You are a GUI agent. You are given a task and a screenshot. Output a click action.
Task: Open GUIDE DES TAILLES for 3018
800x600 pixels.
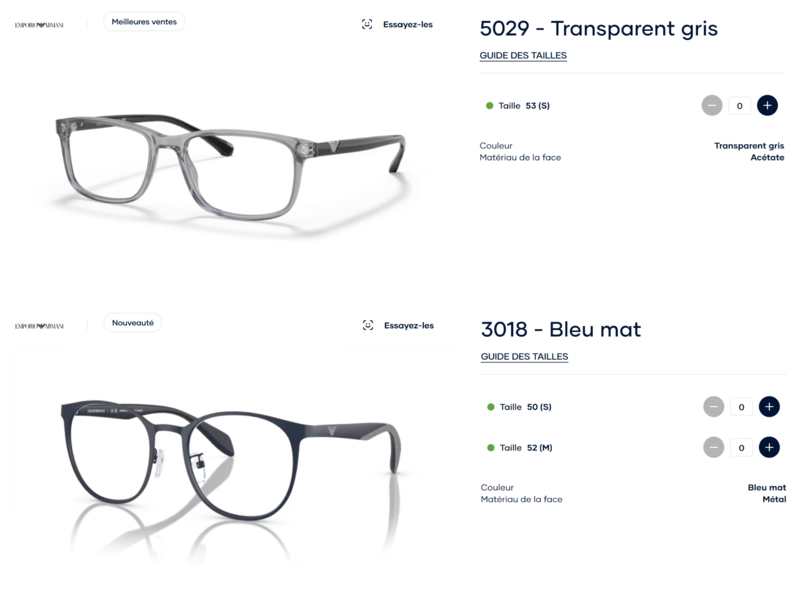tap(524, 356)
